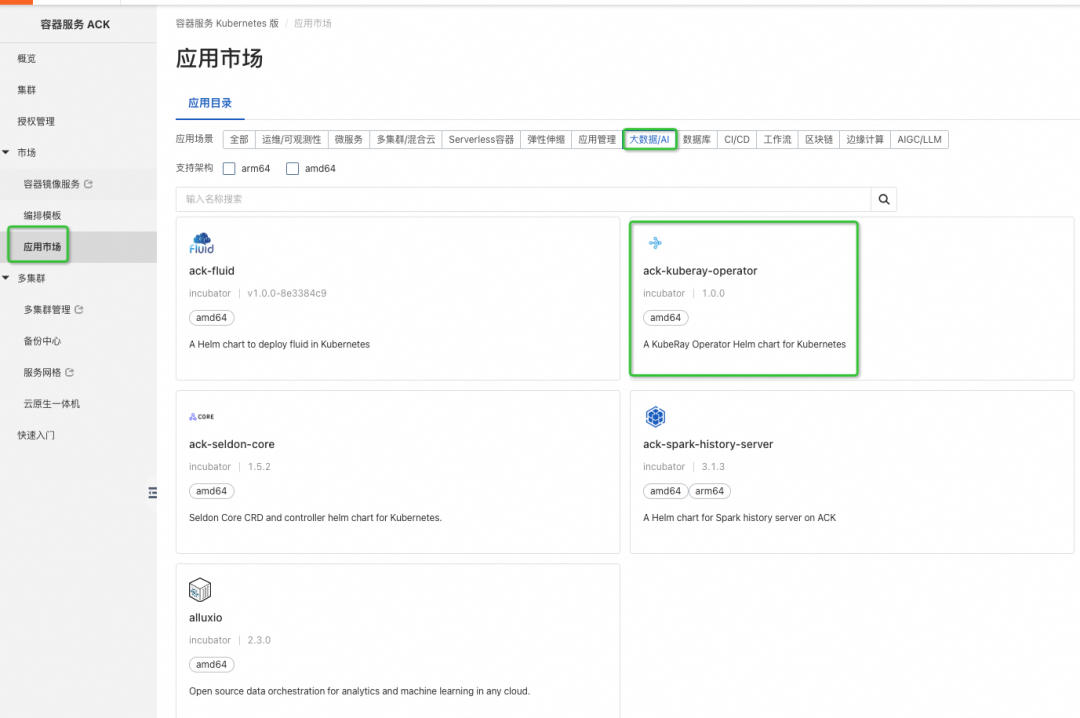
Task: Select the 大数据/AI scenario filter
Action: (x=650, y=139)
